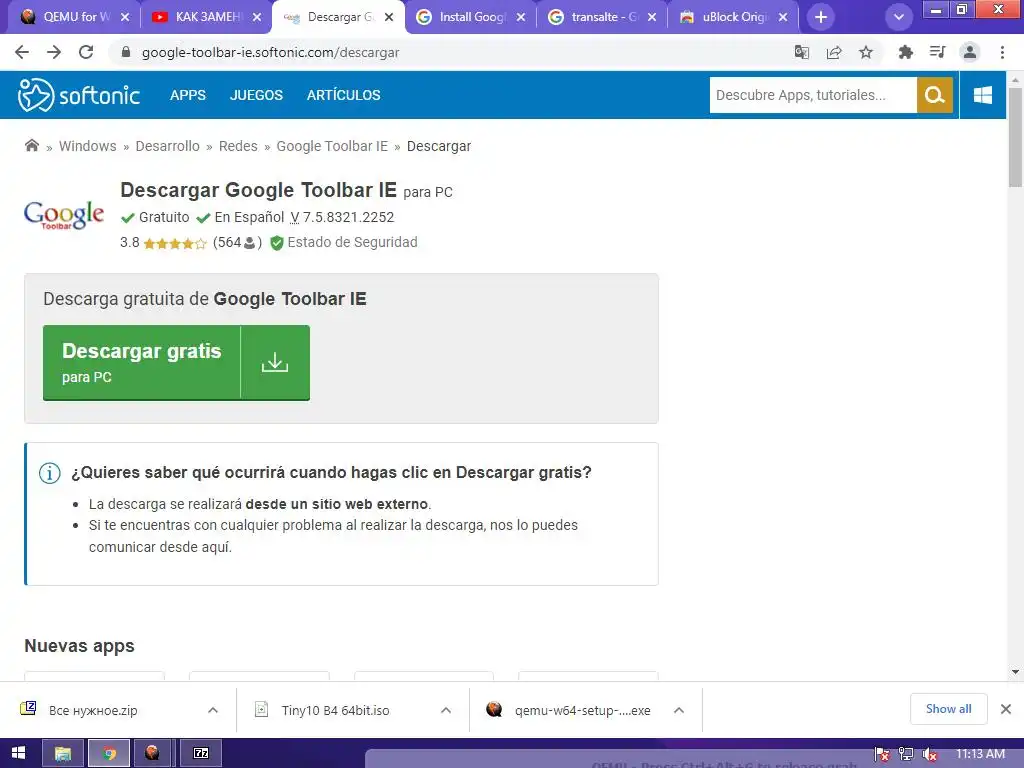
Task: Open the Desarrollo breadcrumb link
Action: coord(167,146)
